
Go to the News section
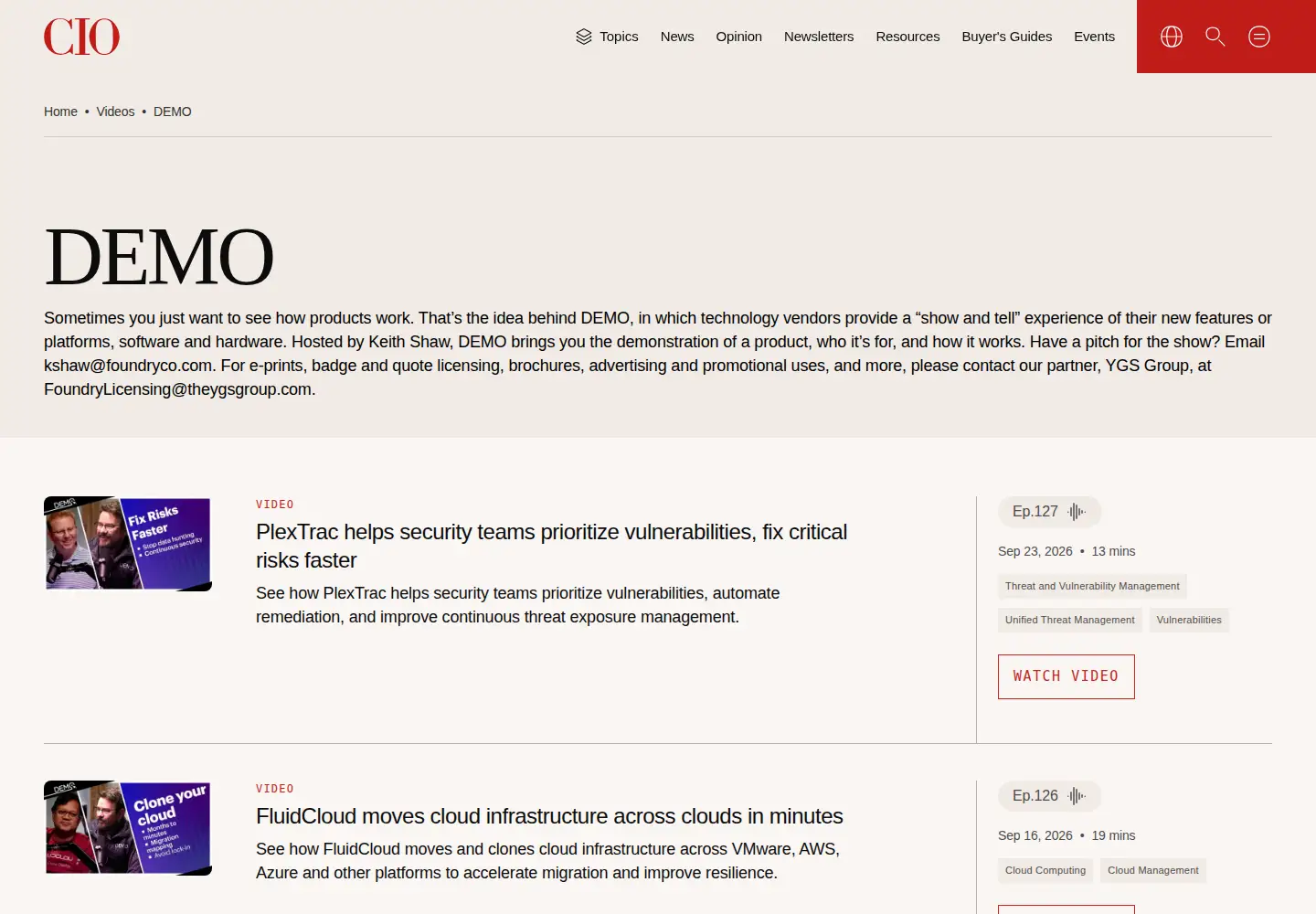coord(677,37)
